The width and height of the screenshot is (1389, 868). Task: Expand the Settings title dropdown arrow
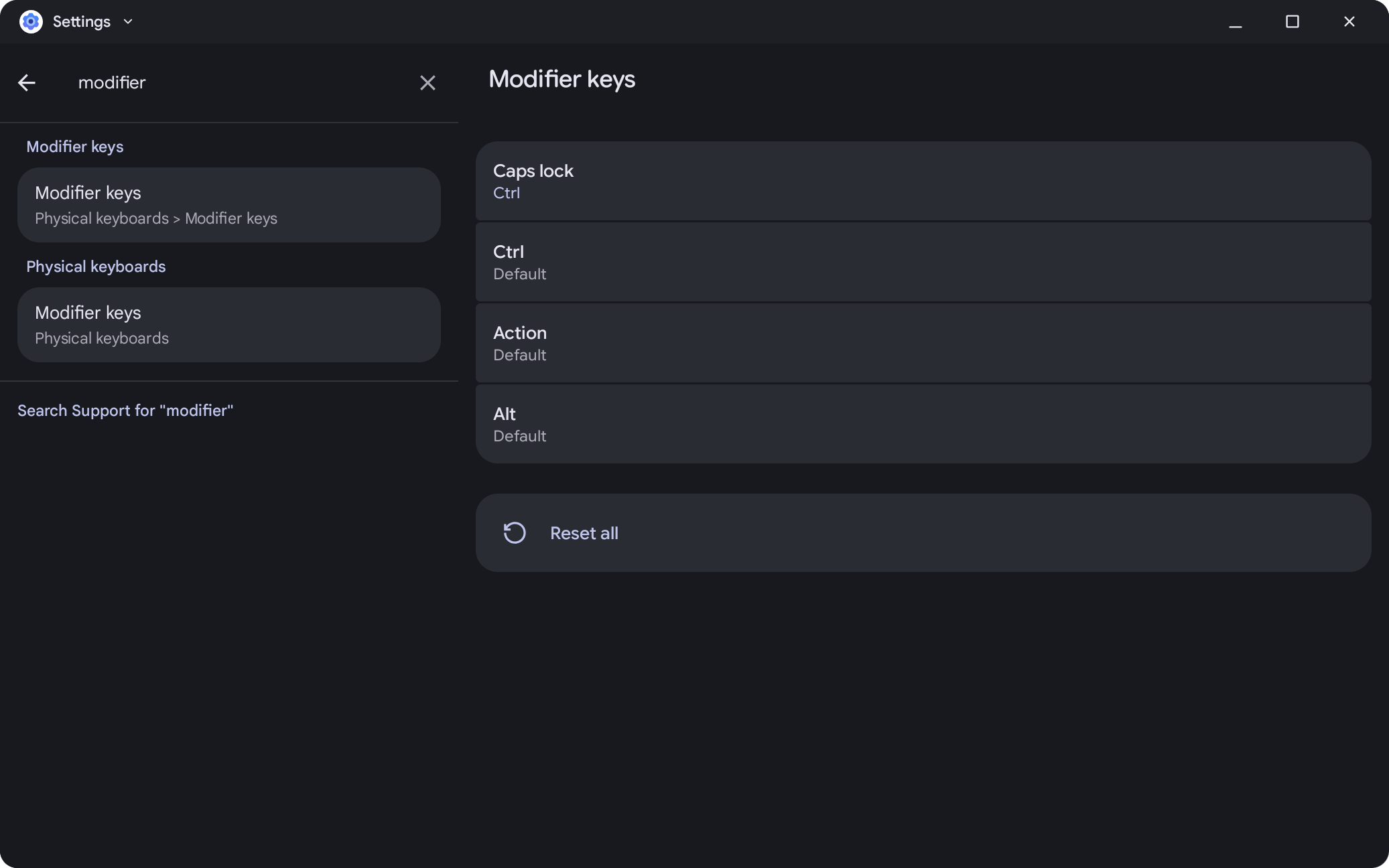coord(128,21)
